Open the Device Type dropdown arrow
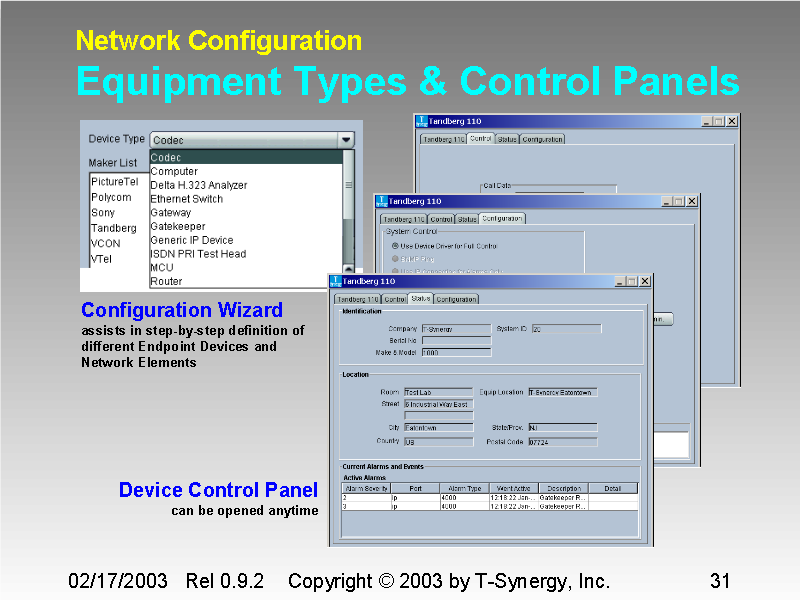Image resolution: width=800 pixels, height=600 pixels. [x=346, y=140]
